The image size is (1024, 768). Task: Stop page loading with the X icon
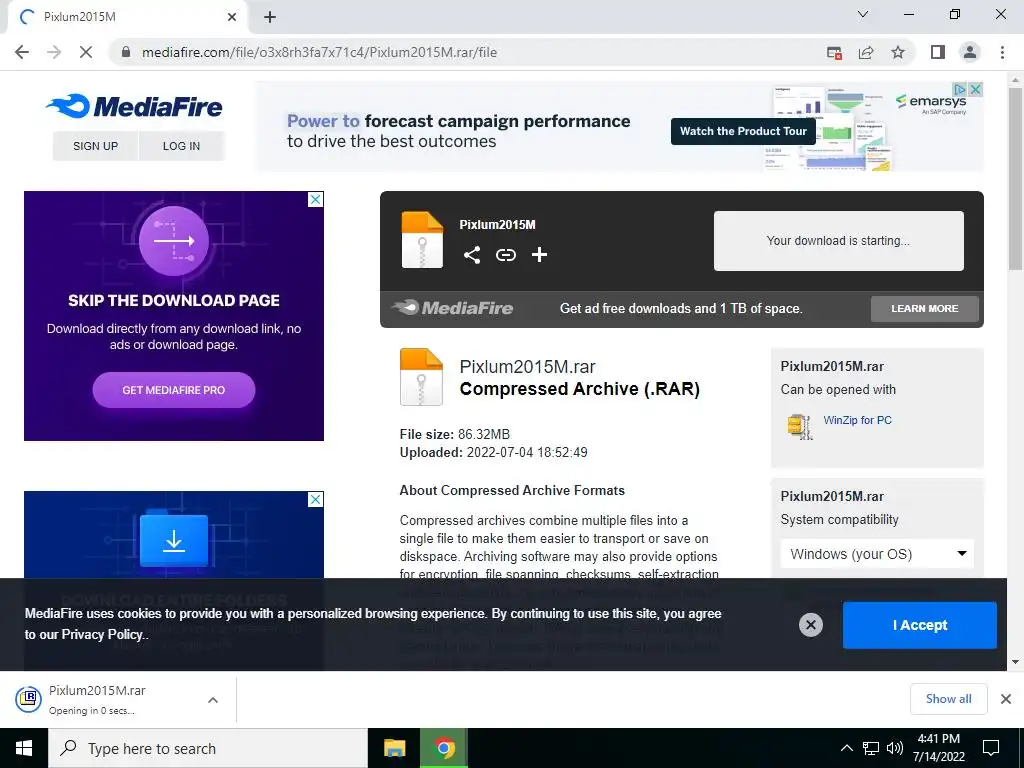[86, 52]
